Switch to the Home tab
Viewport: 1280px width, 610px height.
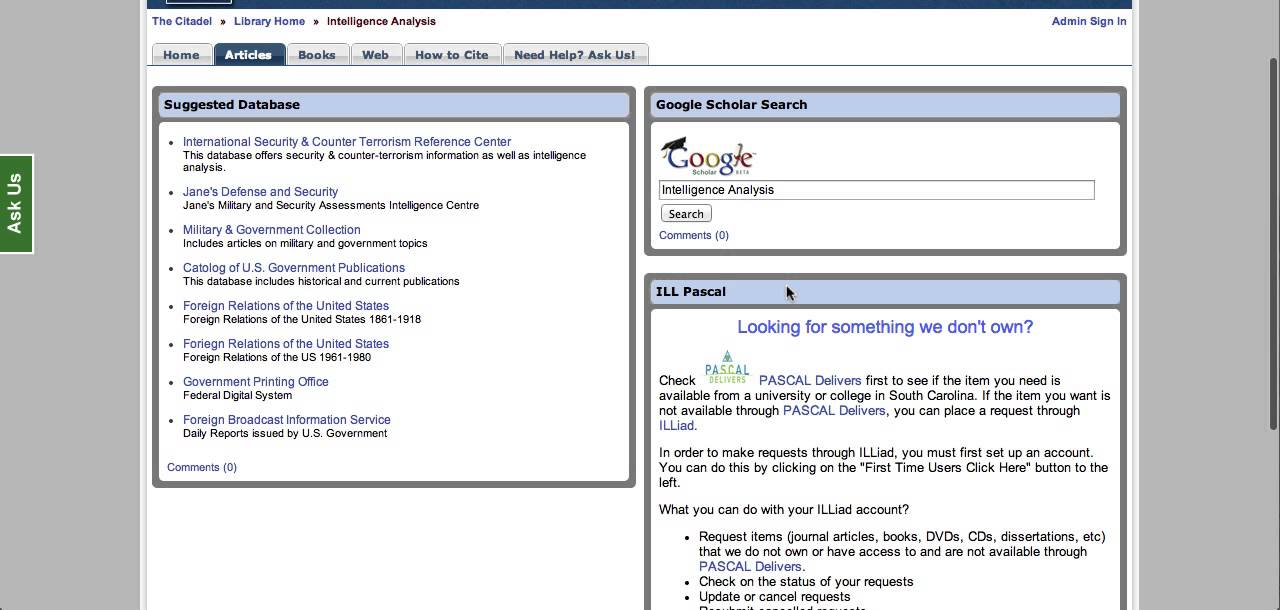pyautogui.click(x=181, y=54)
